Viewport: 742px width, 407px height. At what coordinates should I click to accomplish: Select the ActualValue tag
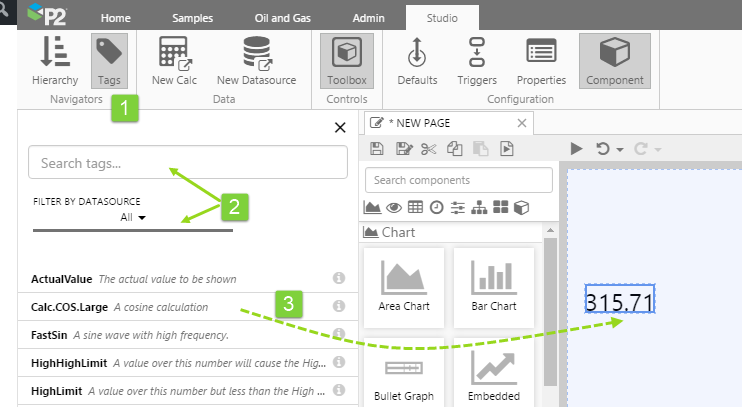coord(187,279)
